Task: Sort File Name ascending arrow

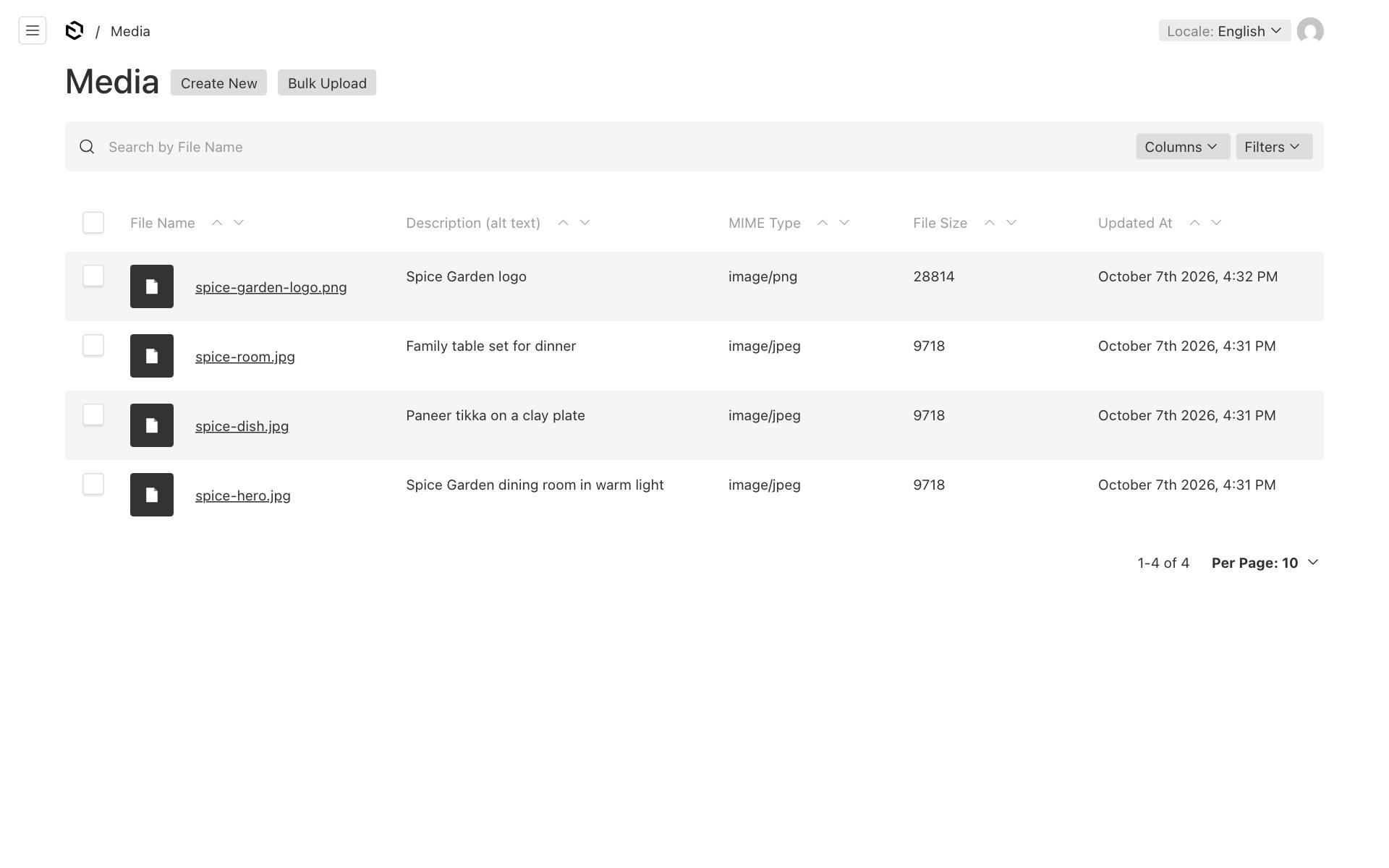Action: 217,223
